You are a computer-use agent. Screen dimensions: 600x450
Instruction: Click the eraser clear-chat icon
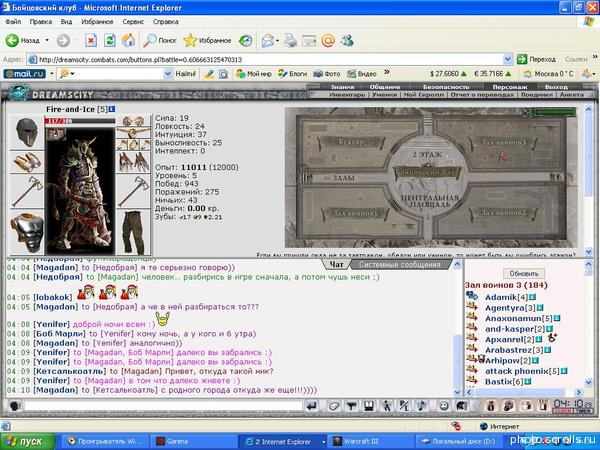click(334, 406)
